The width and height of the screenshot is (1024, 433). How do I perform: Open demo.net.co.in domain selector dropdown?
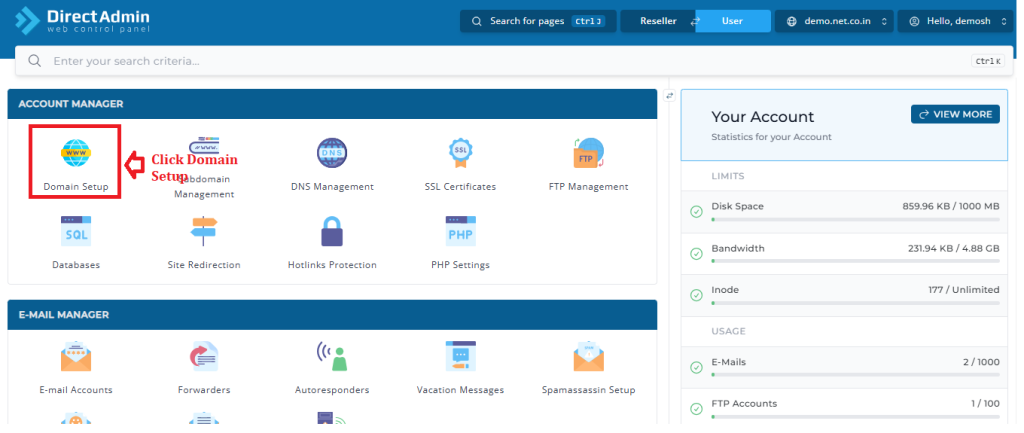834,21
